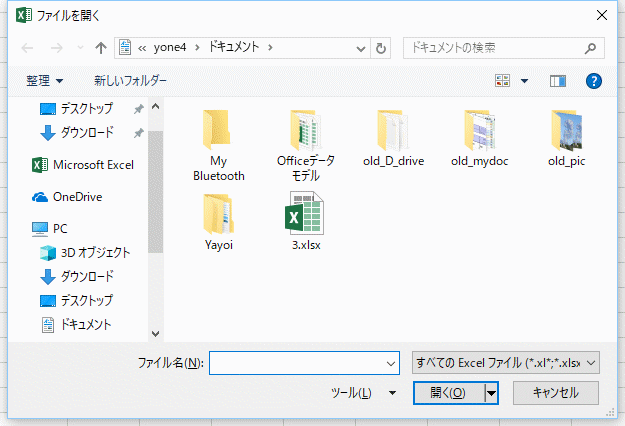Image resolution: width=625 pixels, height=426 pixels.
Task: Select OneDrive in navigation pane
Action: click(67, 197)
